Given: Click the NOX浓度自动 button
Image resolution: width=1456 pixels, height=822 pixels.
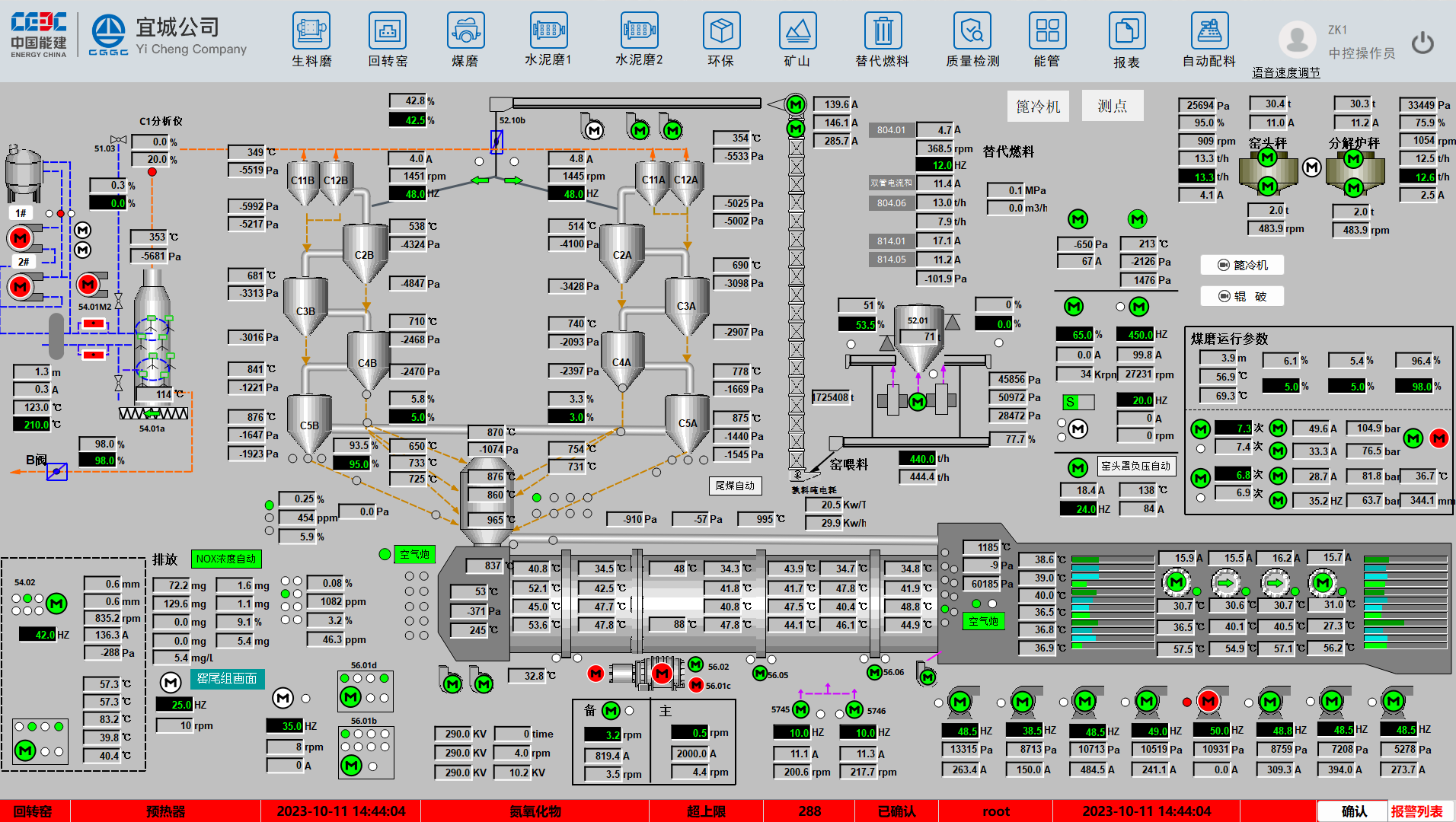Looking at the screenshot, I should [226, 559].
